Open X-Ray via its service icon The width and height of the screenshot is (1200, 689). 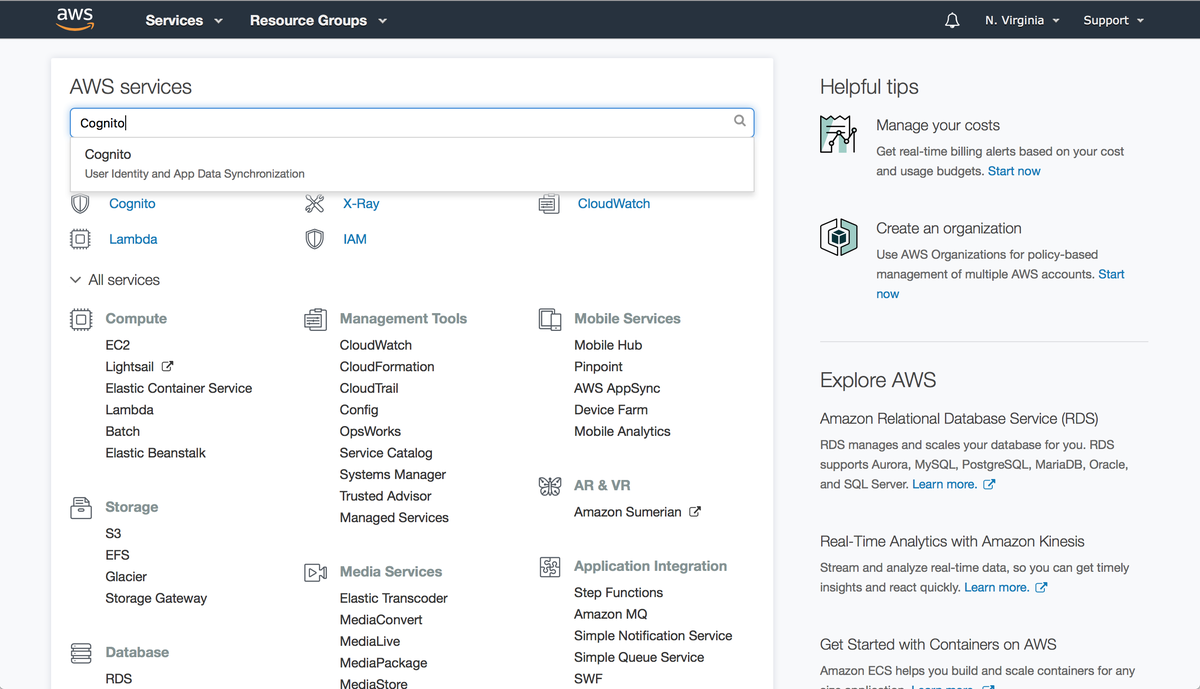click(315, 203)
